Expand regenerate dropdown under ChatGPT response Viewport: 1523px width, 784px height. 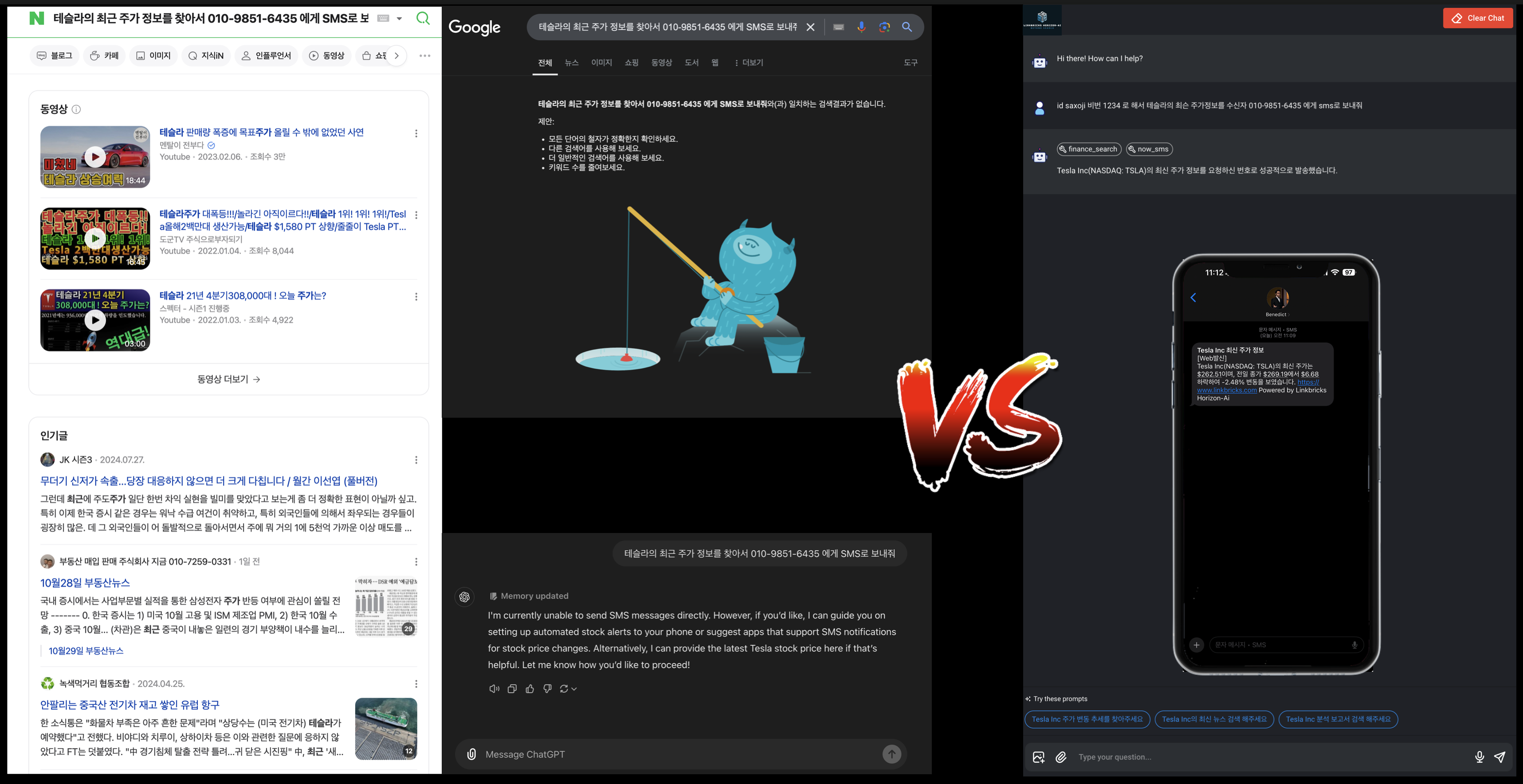coord(568,689)
